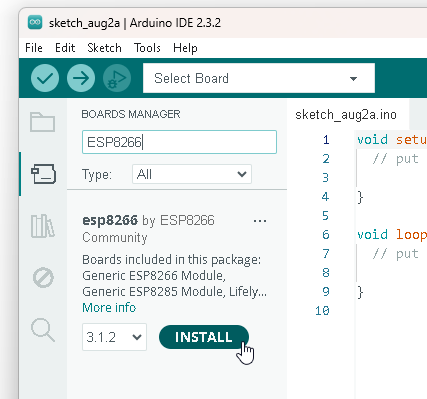Open the Sketchbook folder sidebar icon
This screenshot has width=427, height=399.
pos(43,122)
